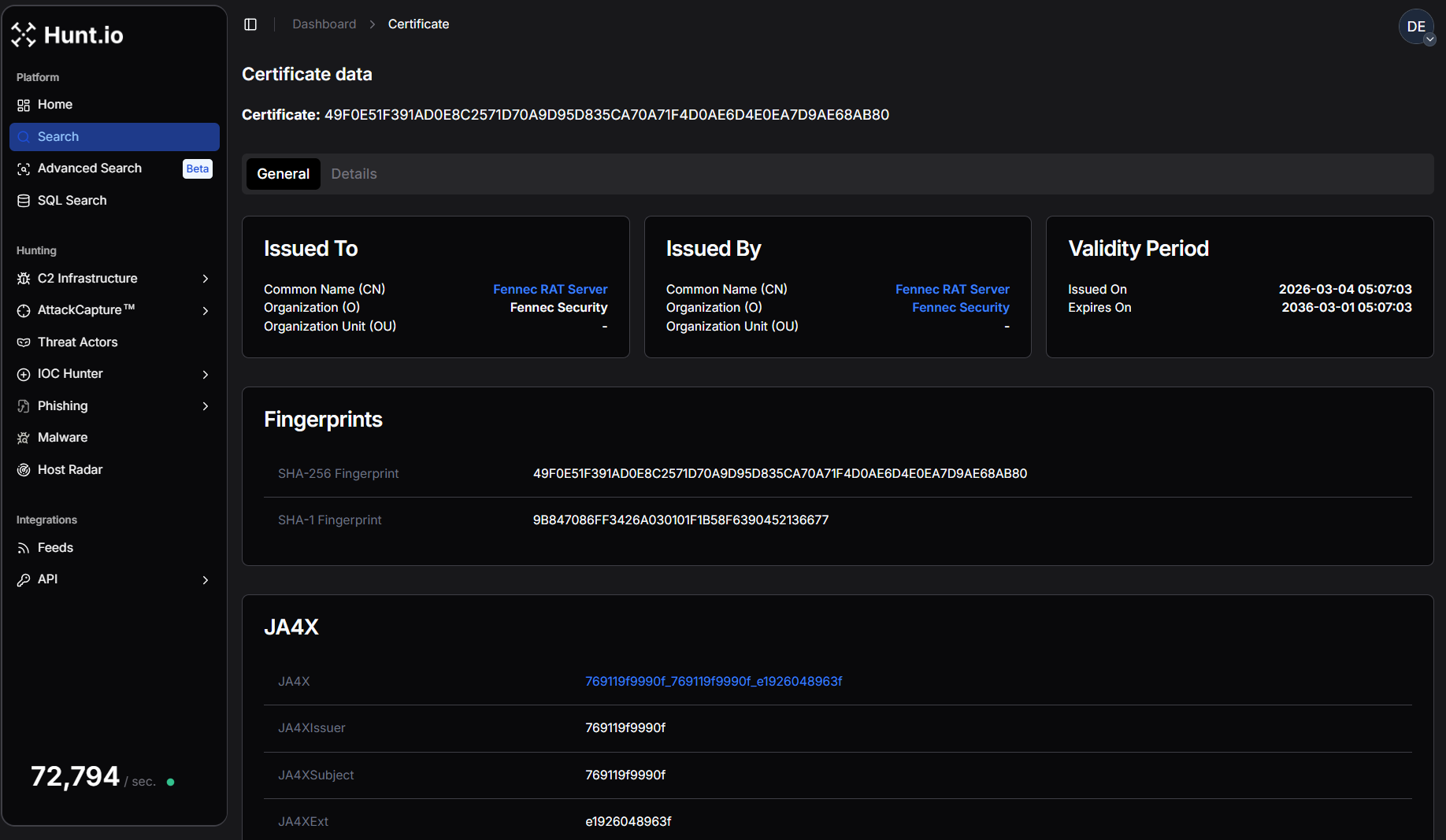The width and height of the screenshot is (1446, 840).
Task: Click the Threat Actors mask icon
Action: (x=24, y=342)
